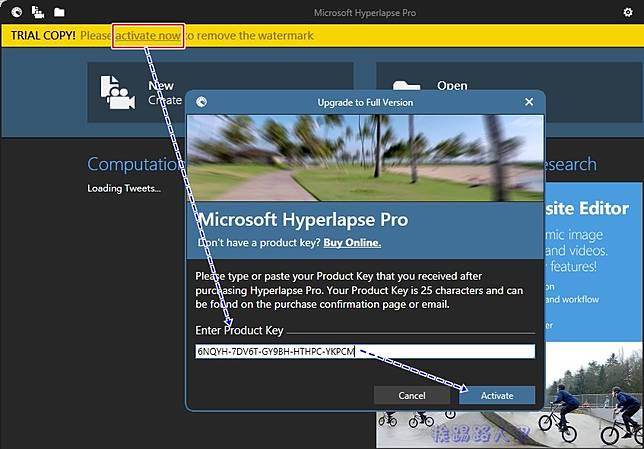Click the 'TRIAL COPY!' banner text

pos(43,36)
